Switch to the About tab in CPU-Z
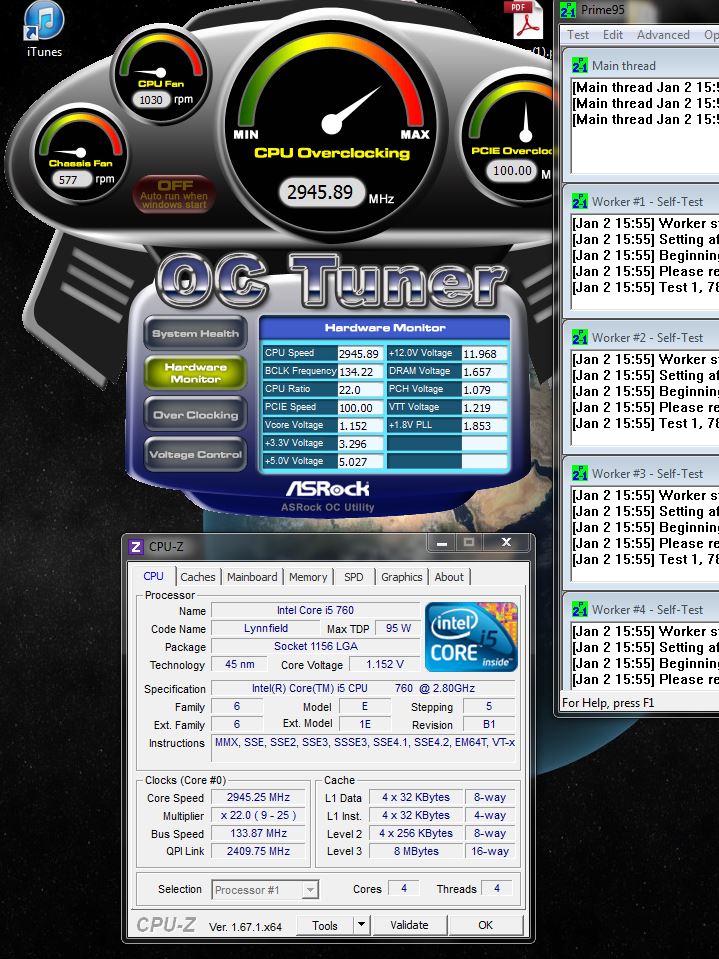The height and width of the screenshot is (959, 719). click(x=449, y=577)
